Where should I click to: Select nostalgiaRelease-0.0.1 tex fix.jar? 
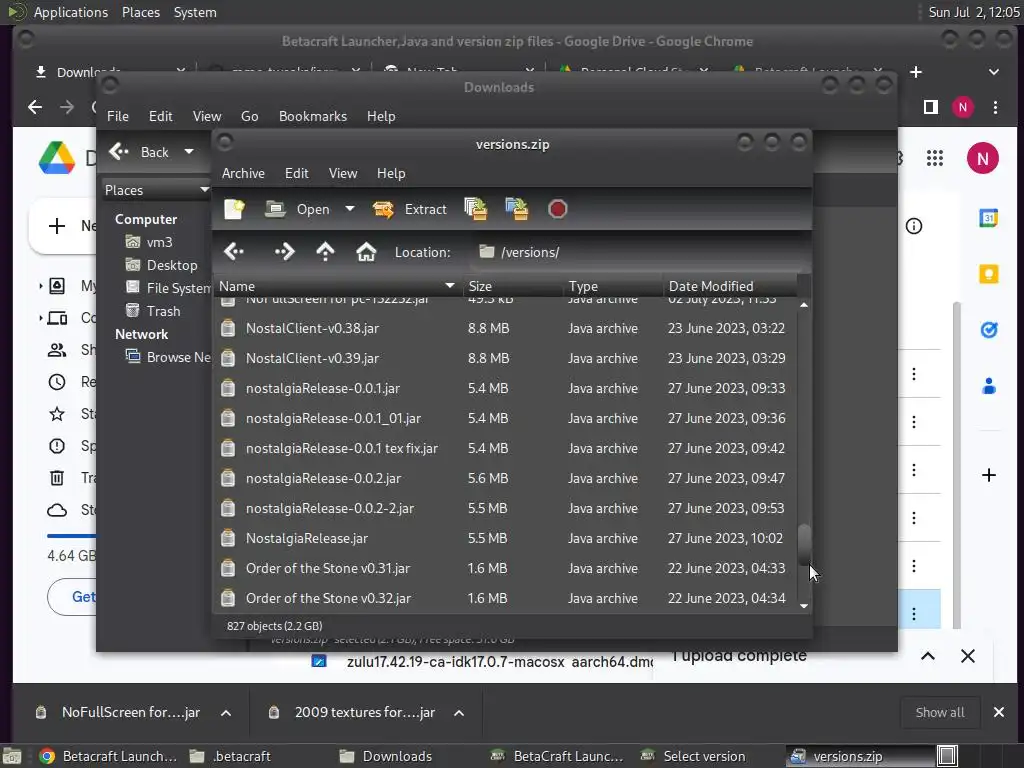[506, 448]
